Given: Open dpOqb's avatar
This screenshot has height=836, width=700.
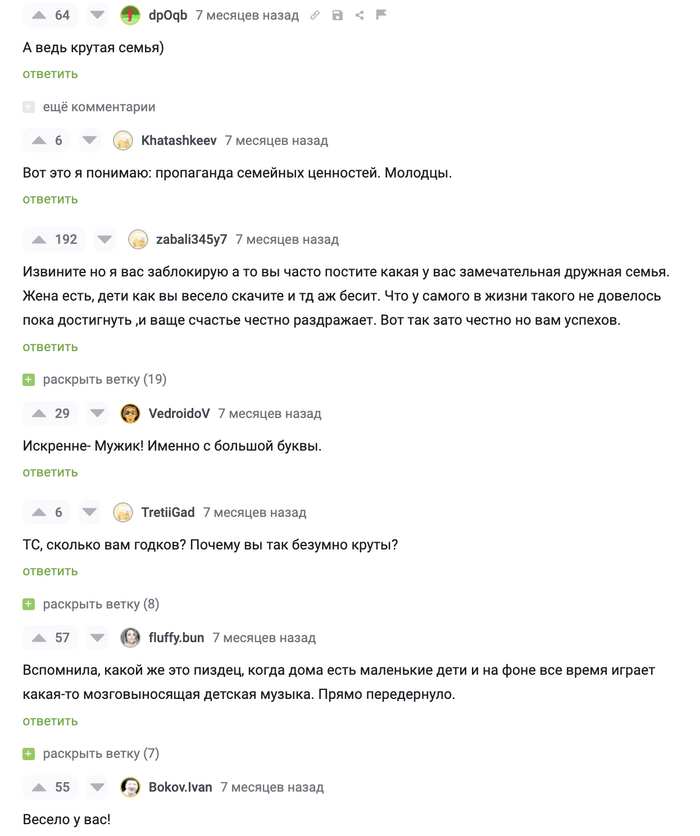Looking at the screenshot, I should click(130, 15).
